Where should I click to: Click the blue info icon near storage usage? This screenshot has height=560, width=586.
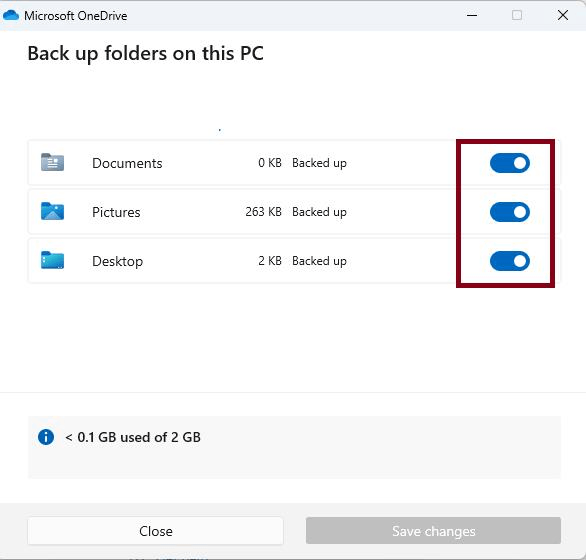click(46, 437)
